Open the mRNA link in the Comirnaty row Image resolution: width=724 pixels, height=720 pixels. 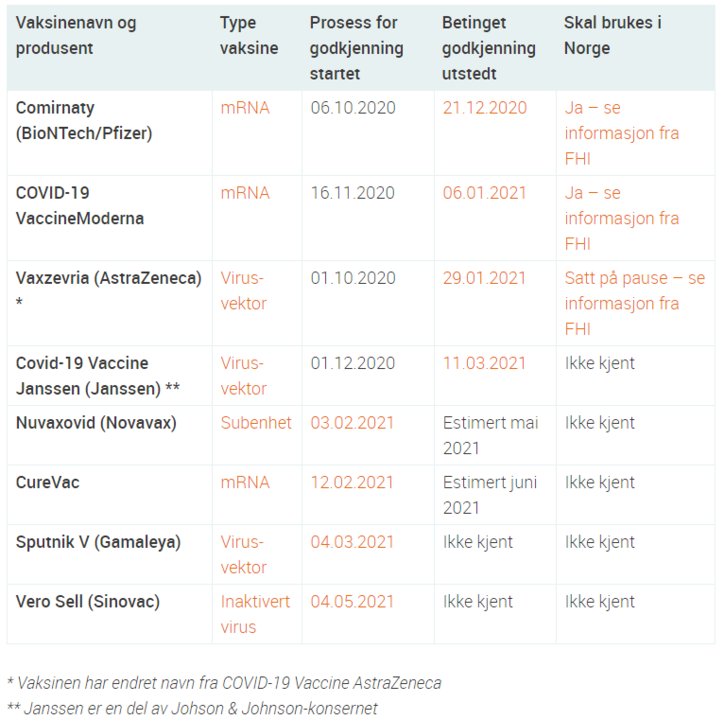click(245, 108)
